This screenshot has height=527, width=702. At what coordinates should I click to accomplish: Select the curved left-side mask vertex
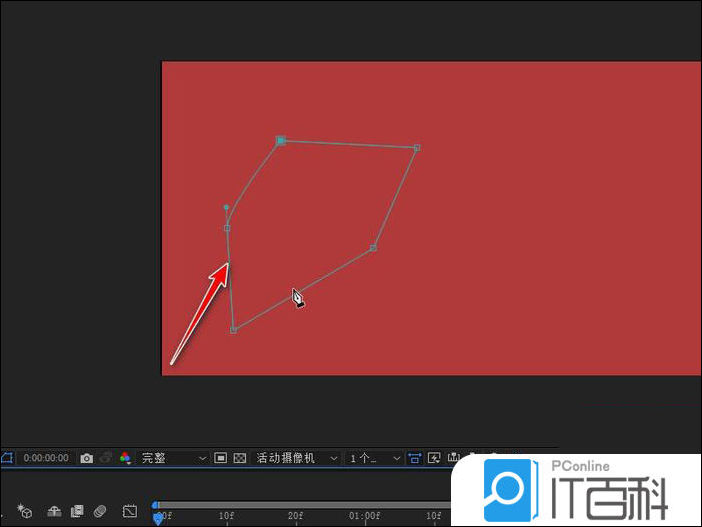click(x=227, y=228)
